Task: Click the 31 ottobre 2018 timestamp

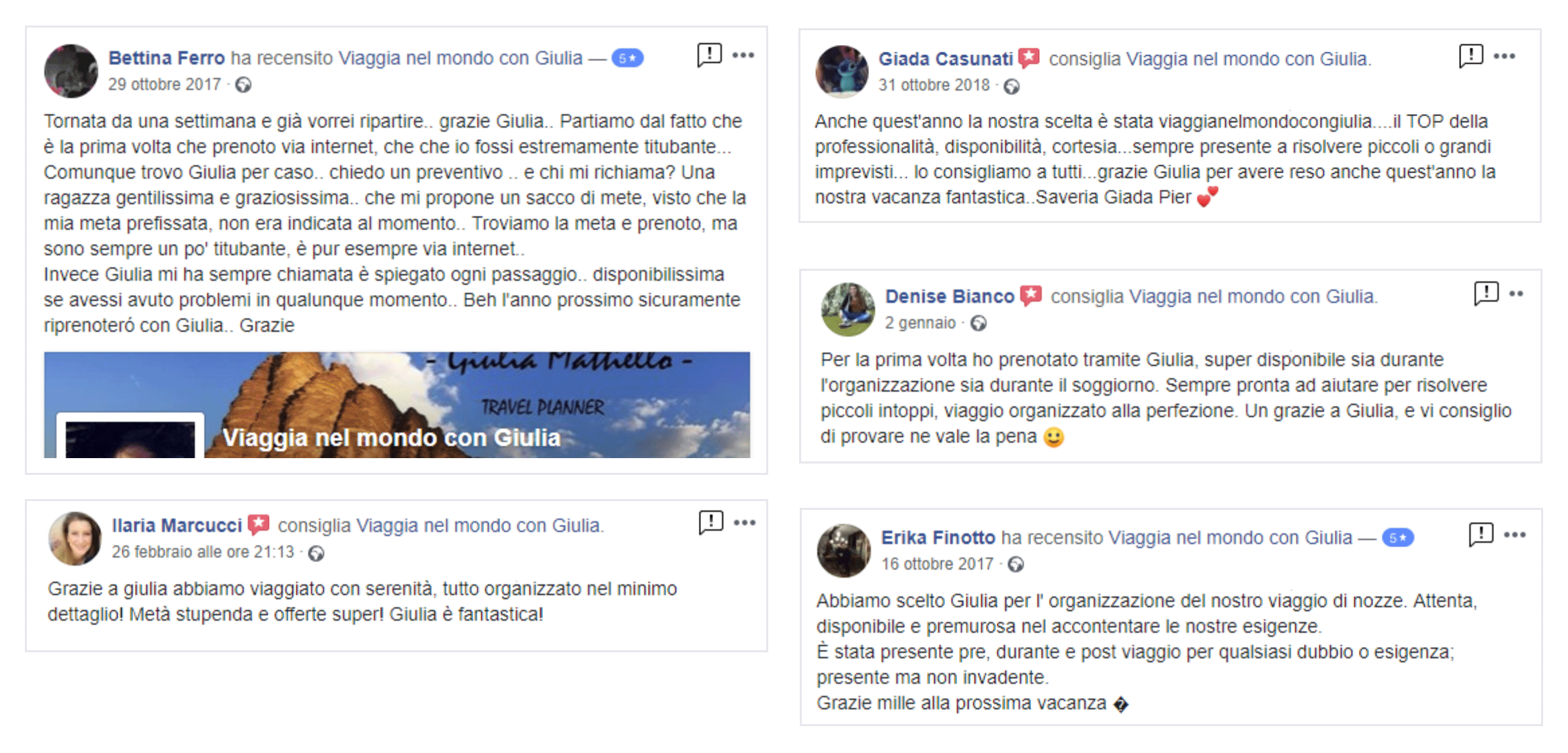Action: pyautogui.click(x=934, y=85)
